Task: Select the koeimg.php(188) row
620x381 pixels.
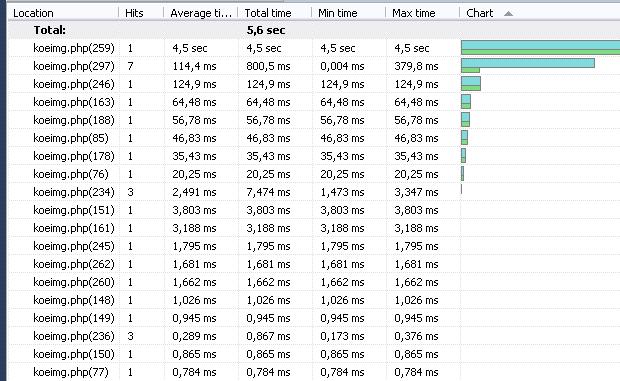Action: 314,120
